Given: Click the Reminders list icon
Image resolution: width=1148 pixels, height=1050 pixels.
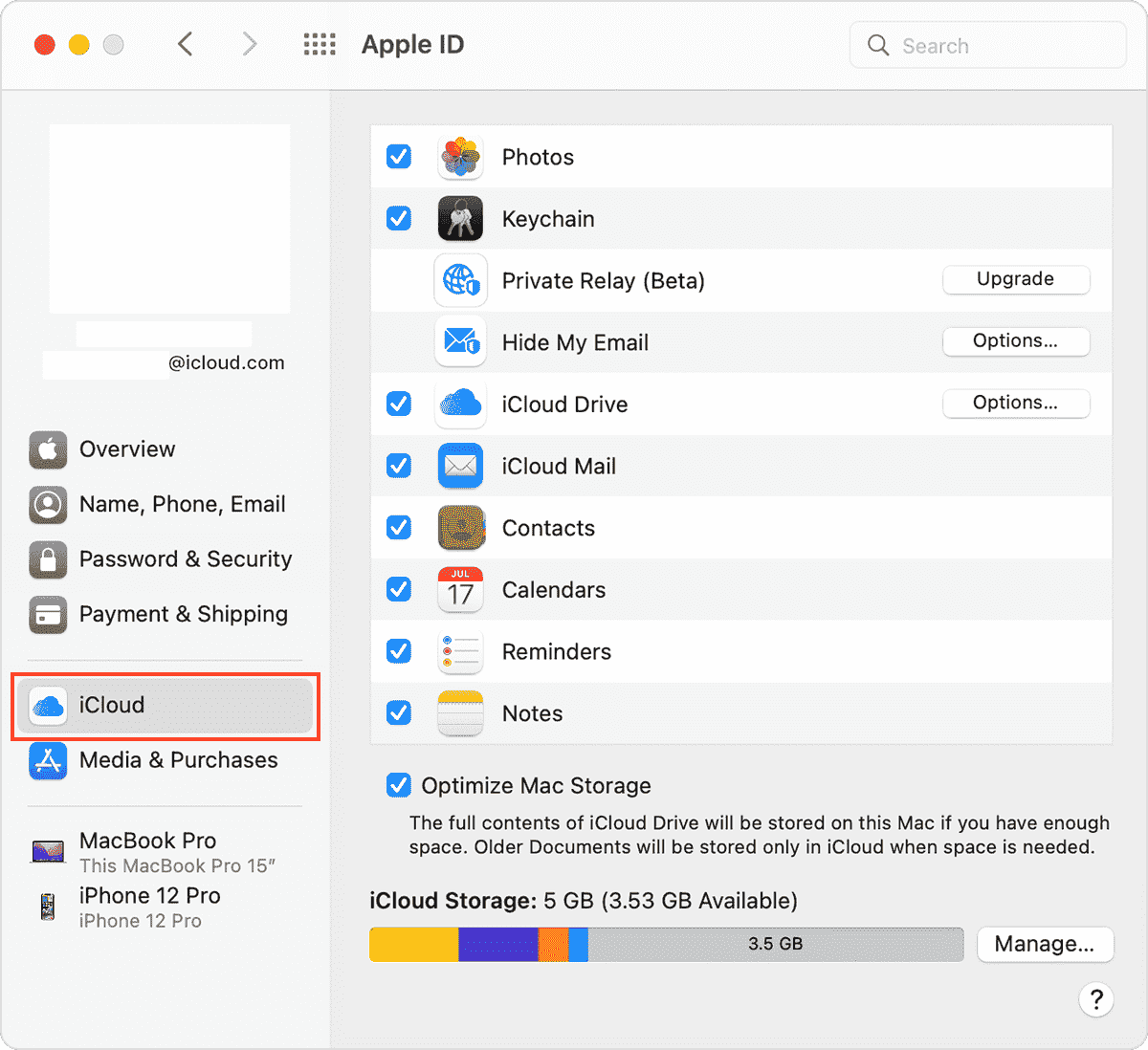Looking at the screenshot, I should [460, 651].
